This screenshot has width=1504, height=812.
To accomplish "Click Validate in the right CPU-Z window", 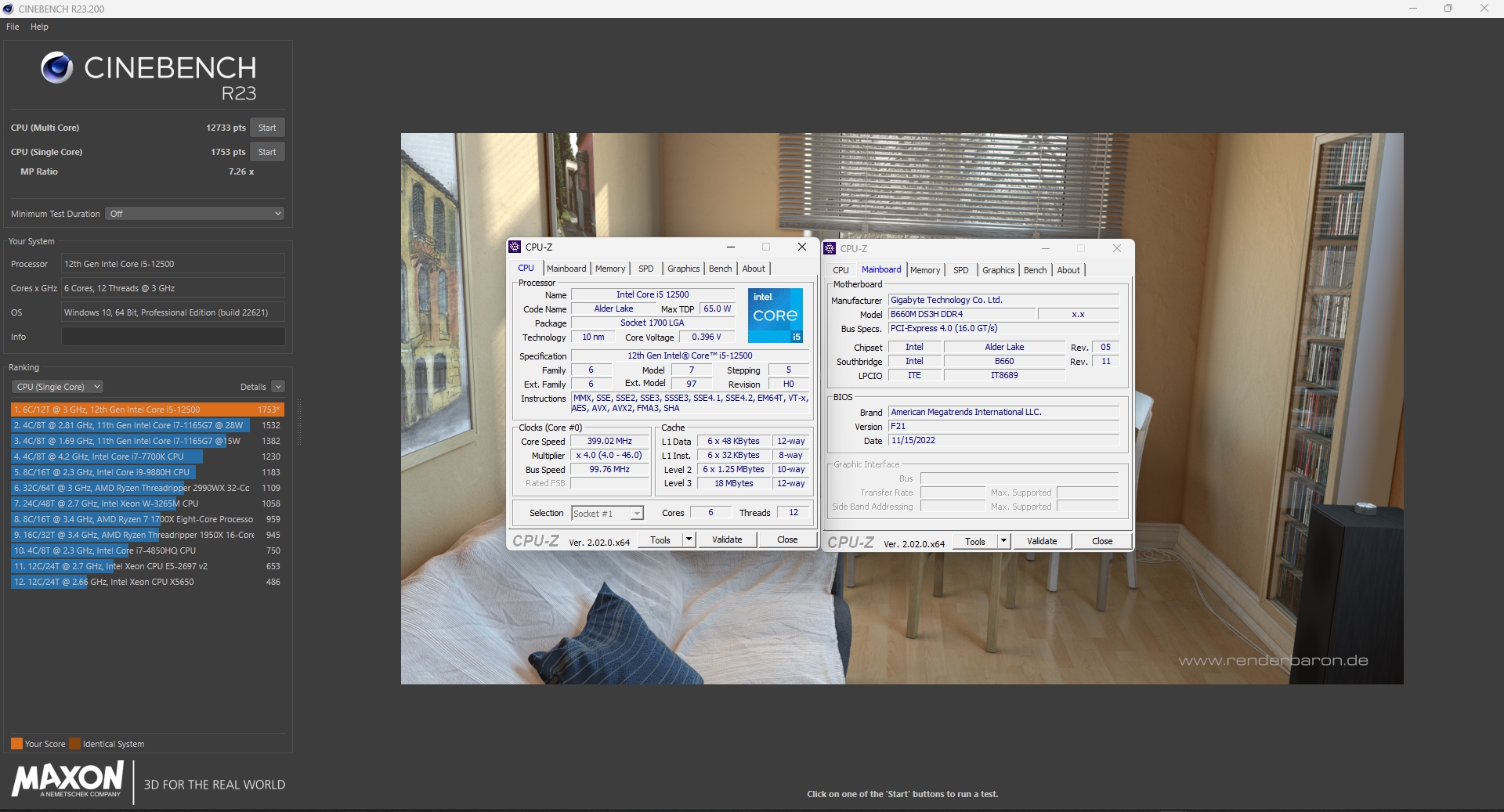I will pos(1042,541).
